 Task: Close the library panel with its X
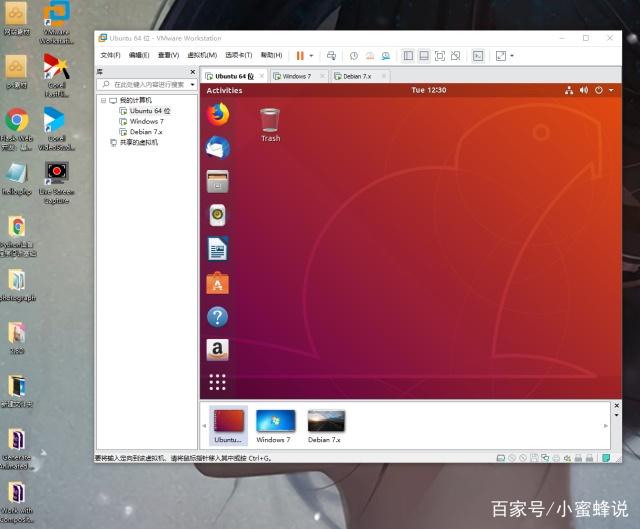(193, 72)
